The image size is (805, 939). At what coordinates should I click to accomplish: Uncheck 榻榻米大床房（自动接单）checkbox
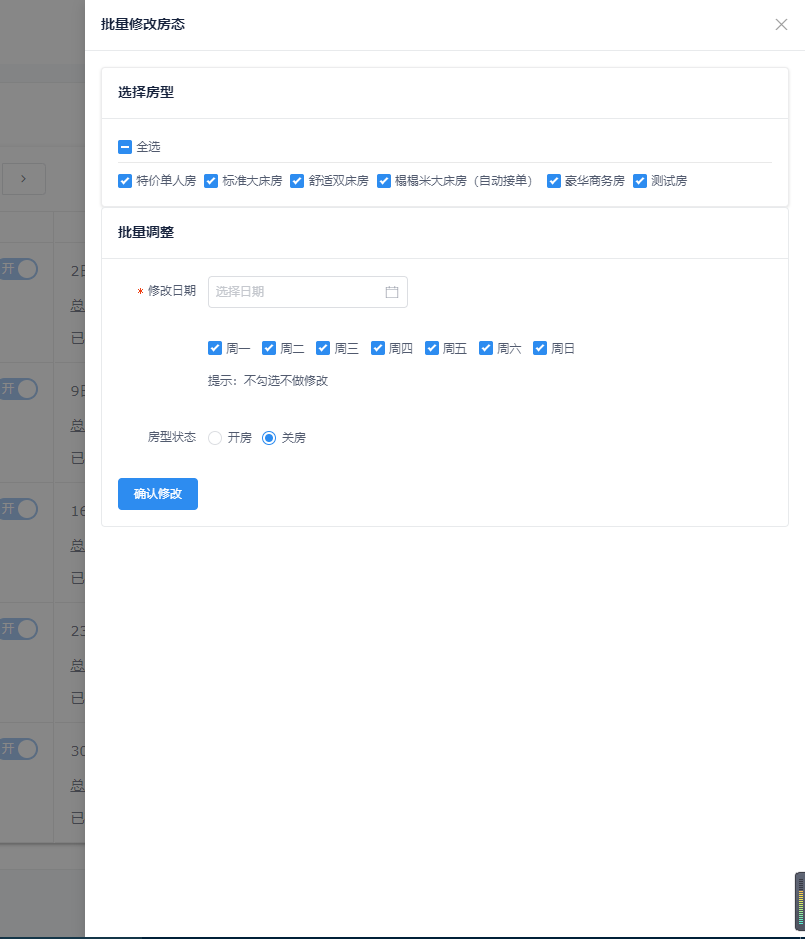point(384,181)
